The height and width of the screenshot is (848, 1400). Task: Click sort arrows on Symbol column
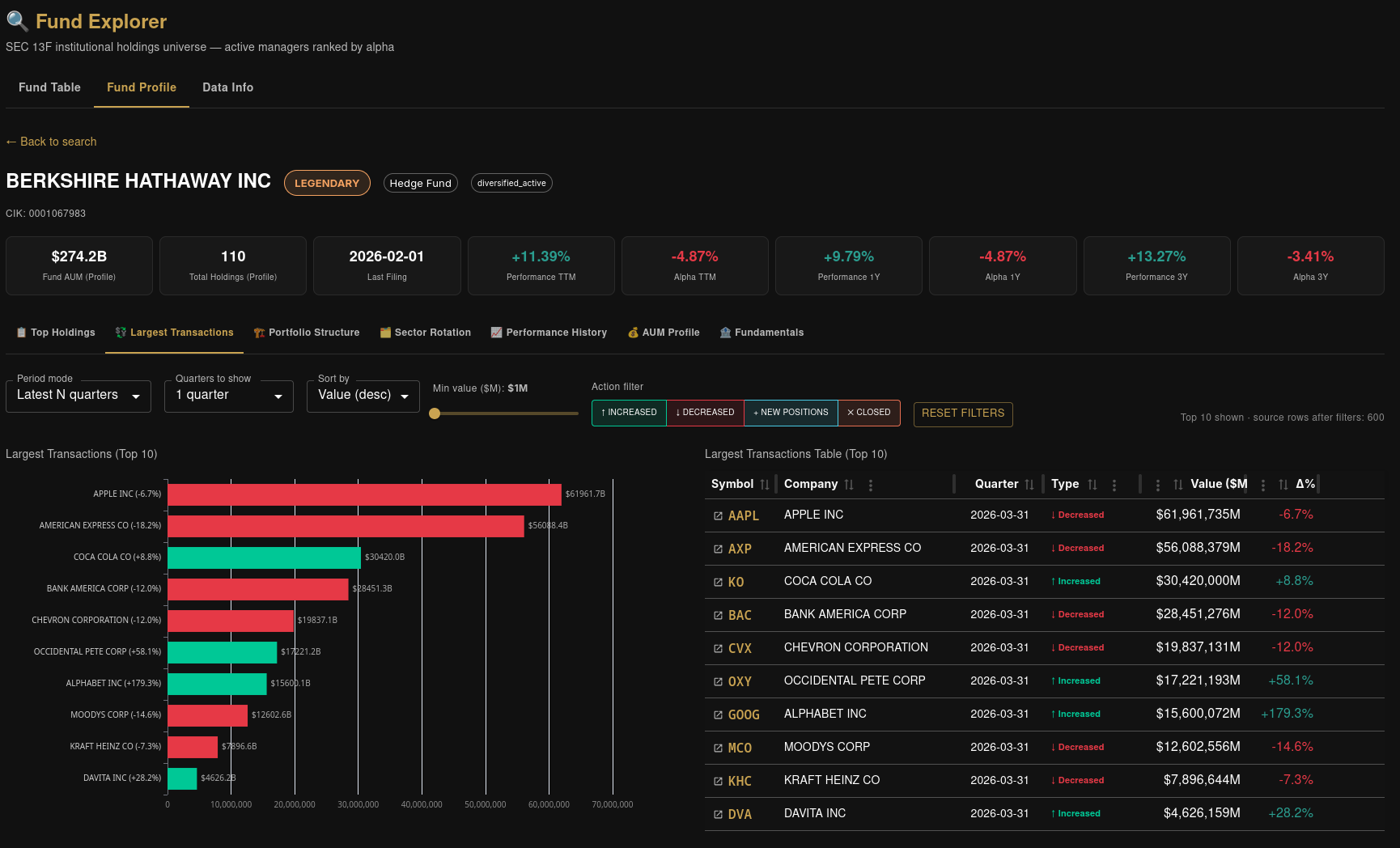click(765, 485)
